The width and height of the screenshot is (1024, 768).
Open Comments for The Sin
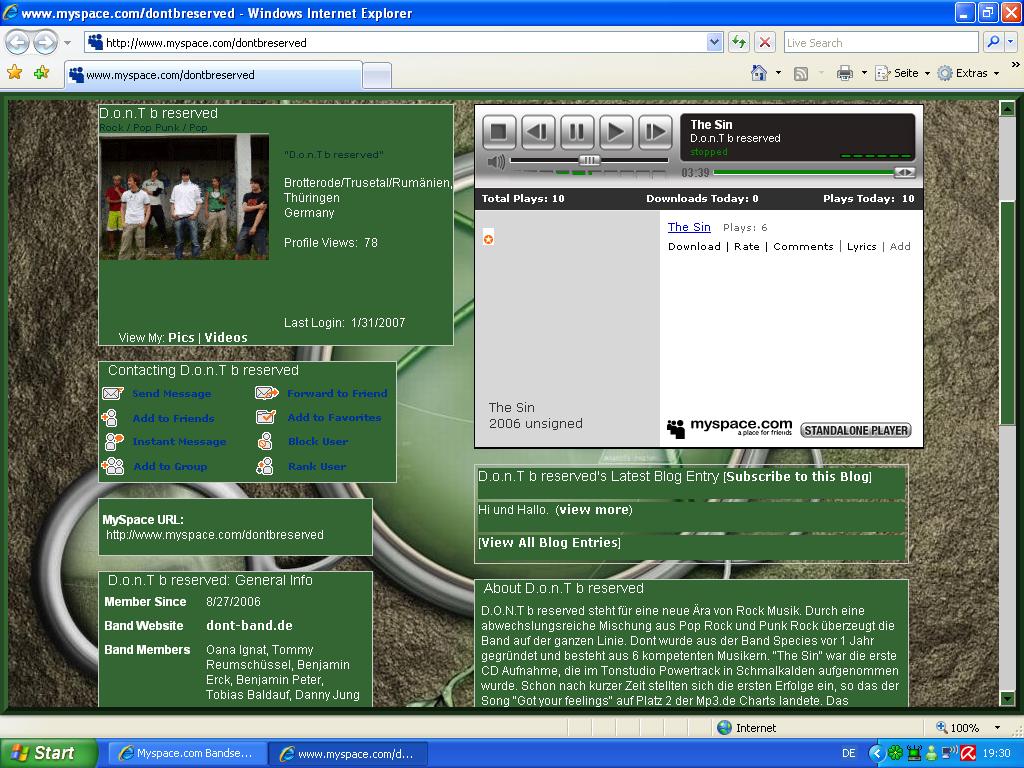tap(803, 246)
